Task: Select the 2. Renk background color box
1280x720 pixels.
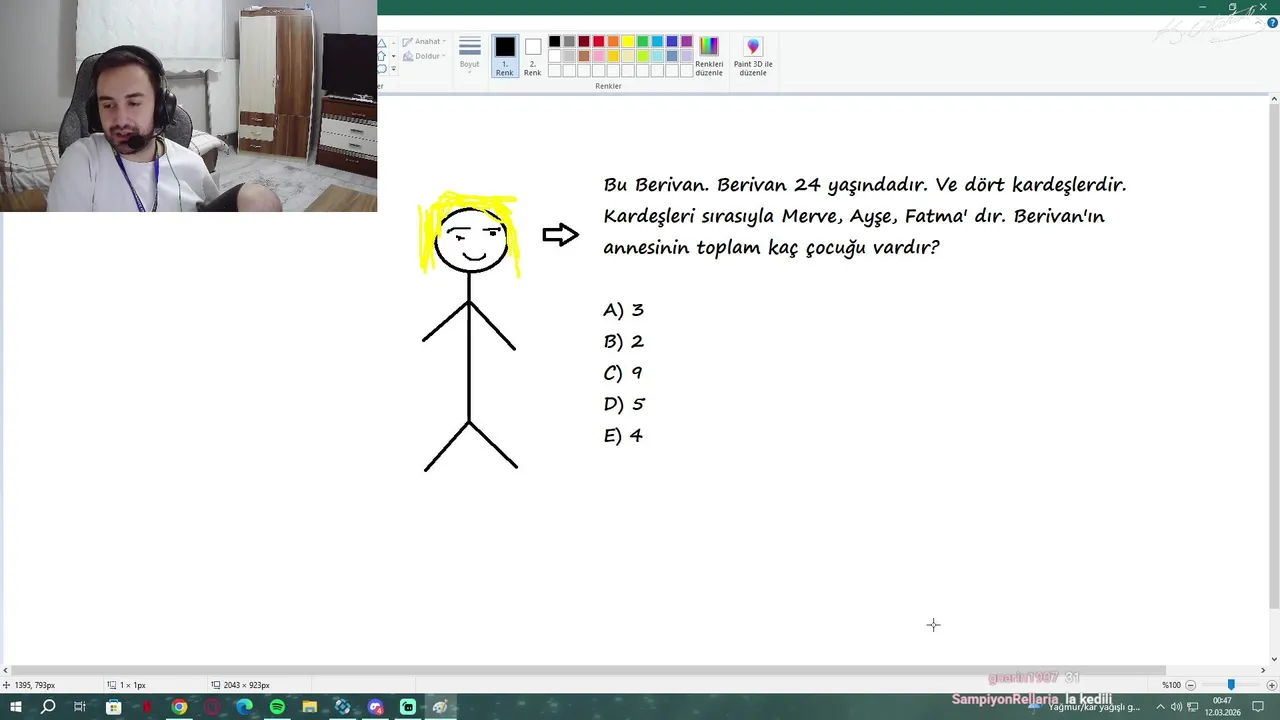Action: point(533,56)
